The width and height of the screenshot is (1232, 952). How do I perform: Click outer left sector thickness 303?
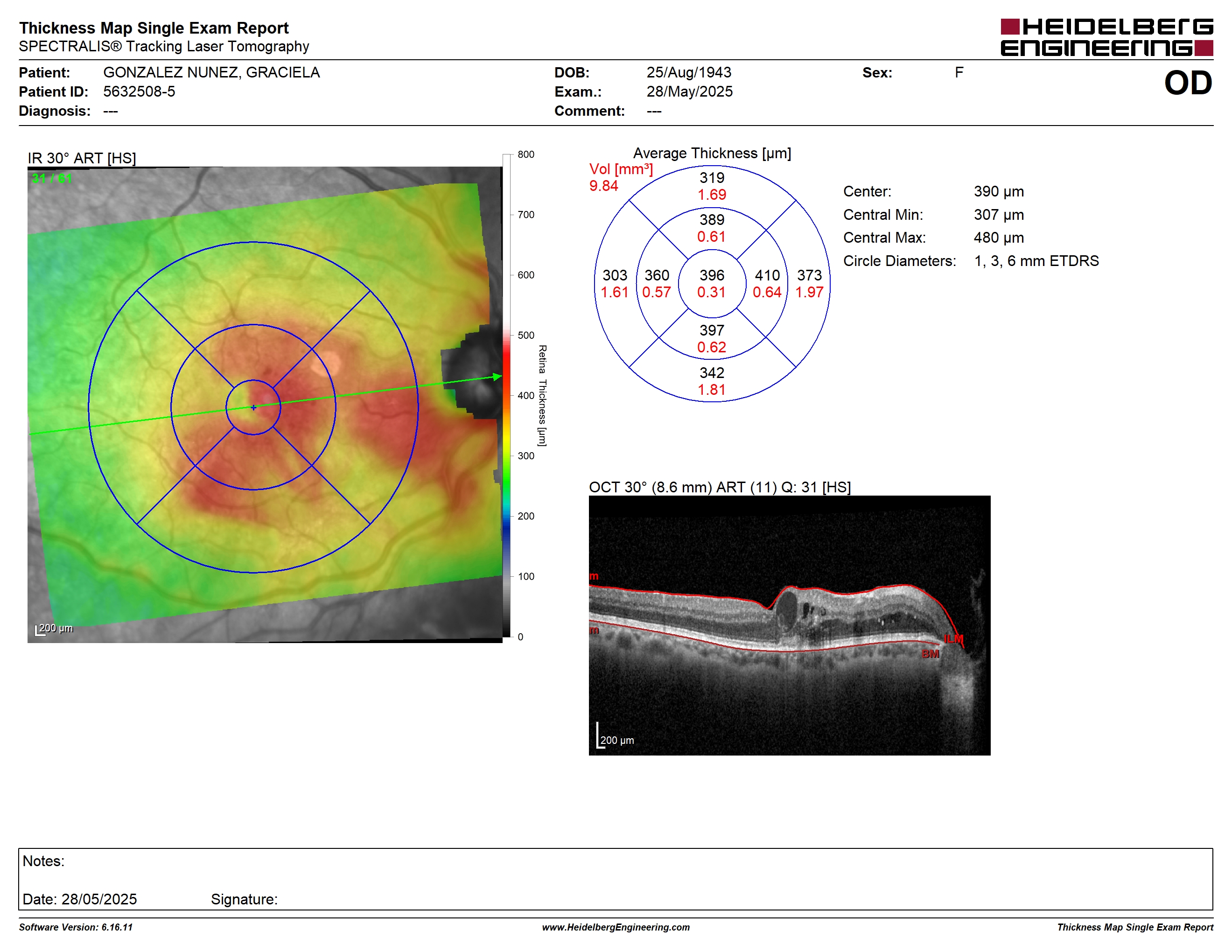[615, 275]
